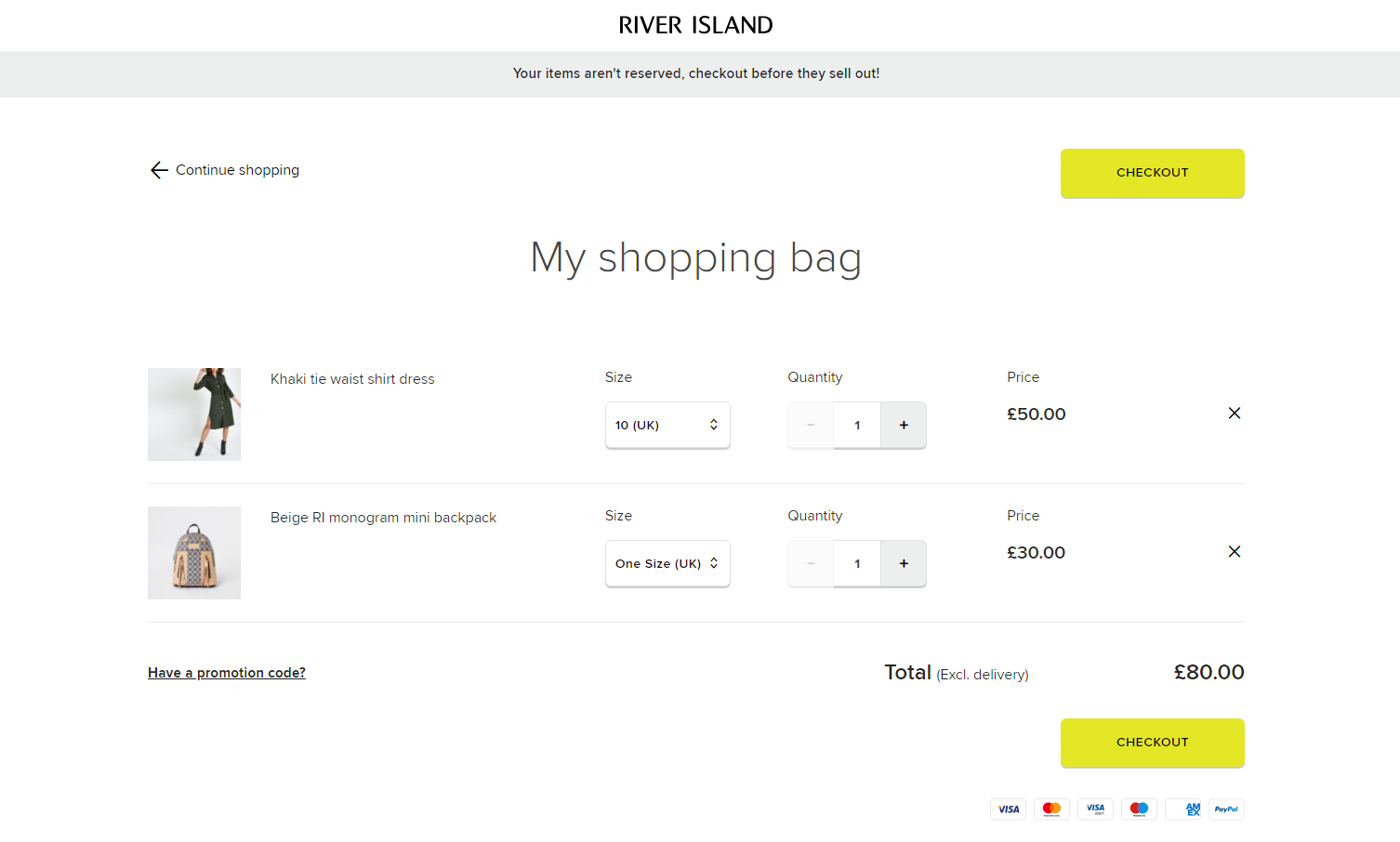Decrease quantity of the khaki shirt dress

click(811, 425)
